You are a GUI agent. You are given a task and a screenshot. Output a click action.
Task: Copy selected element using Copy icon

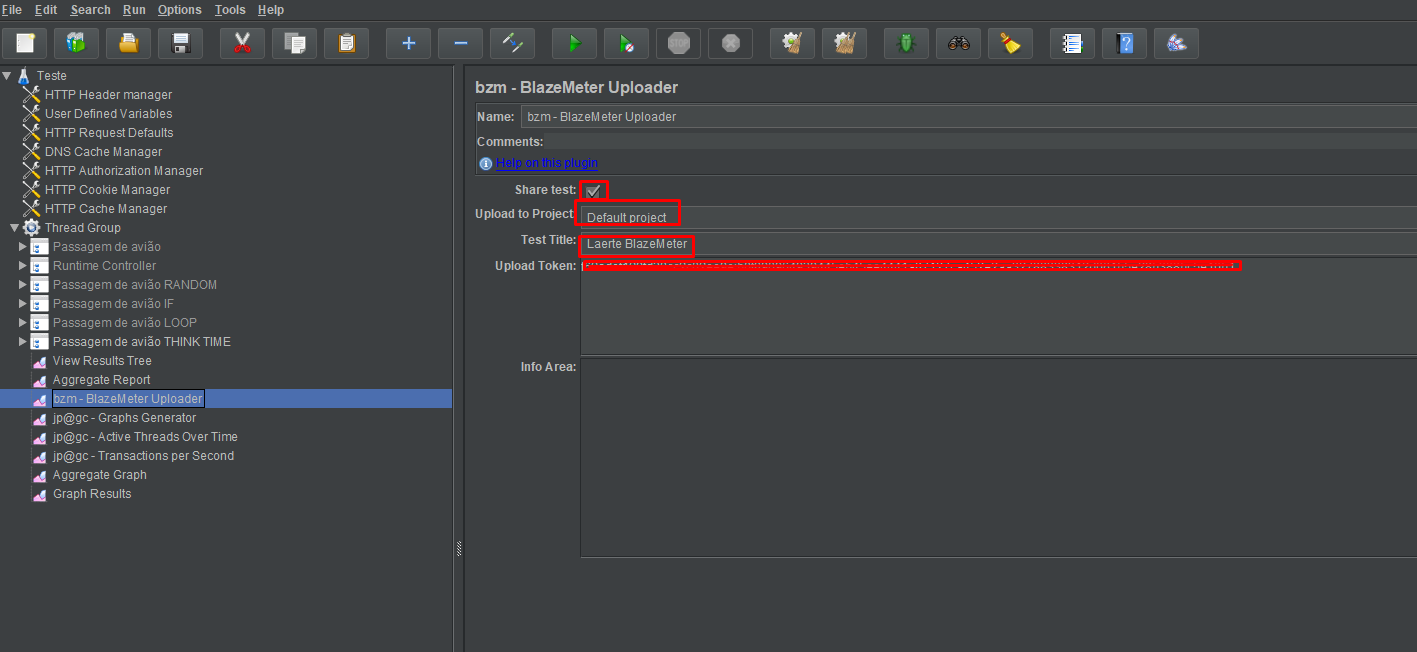click(294, 43)
